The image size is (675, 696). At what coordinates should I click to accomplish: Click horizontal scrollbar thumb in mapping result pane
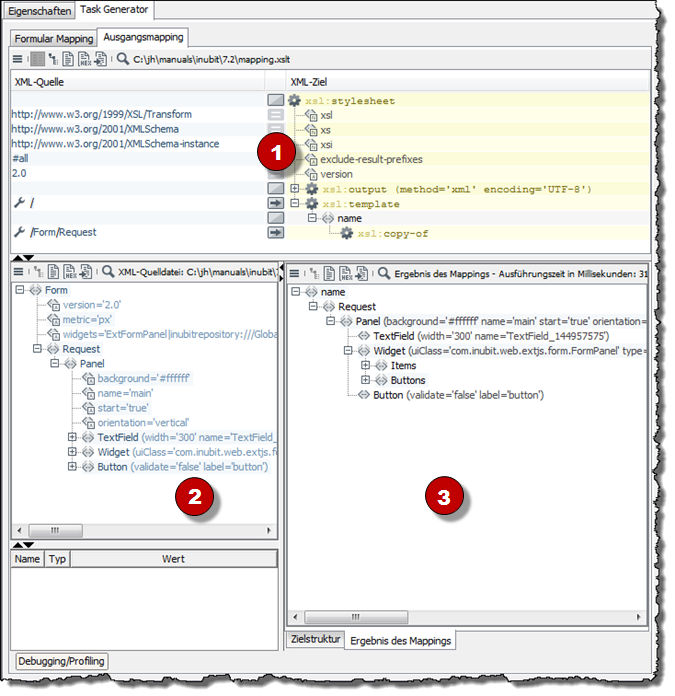click(356, 617)
